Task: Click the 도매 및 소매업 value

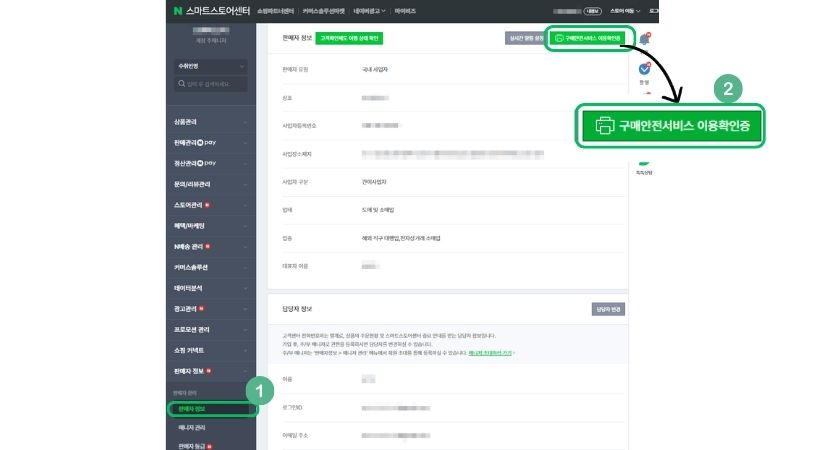Action: coord(378,210)
